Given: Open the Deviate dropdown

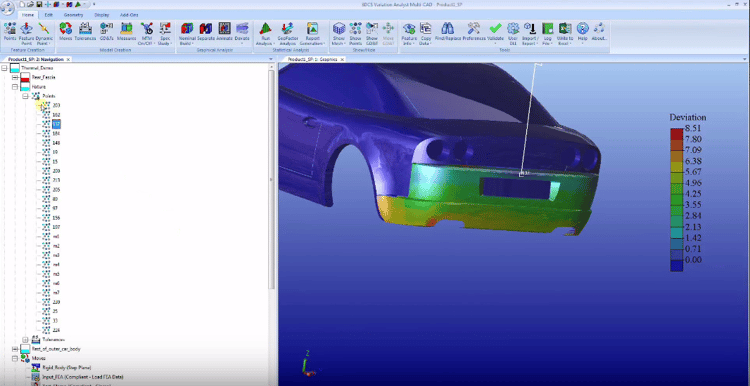Looking at the screenshot, I should click(242, 44).
